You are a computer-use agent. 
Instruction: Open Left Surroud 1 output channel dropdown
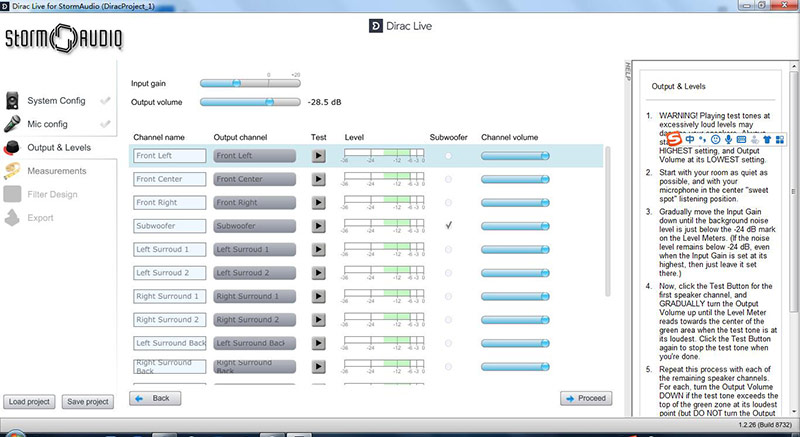255,249
